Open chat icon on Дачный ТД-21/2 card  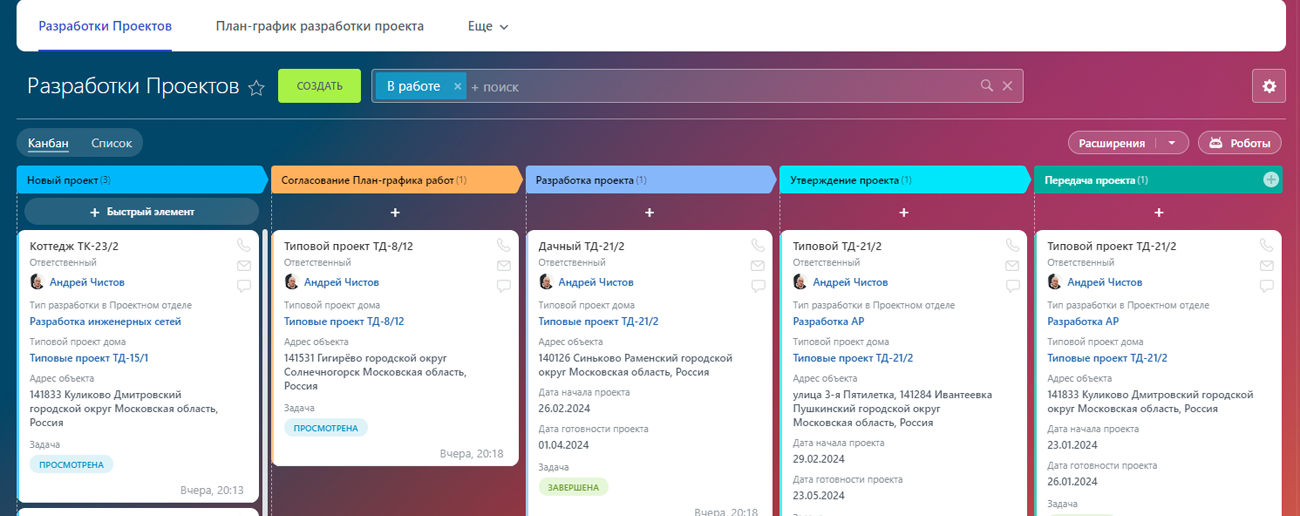tap(757, 286)
